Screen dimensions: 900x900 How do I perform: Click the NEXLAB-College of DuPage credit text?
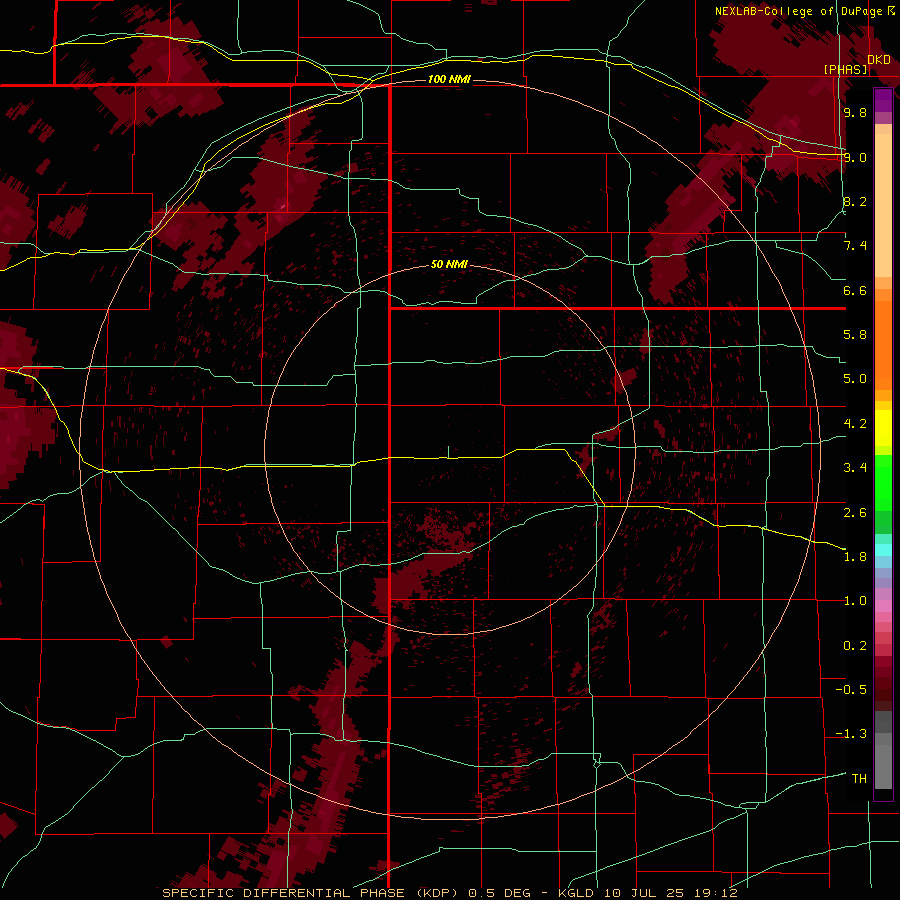798,11
